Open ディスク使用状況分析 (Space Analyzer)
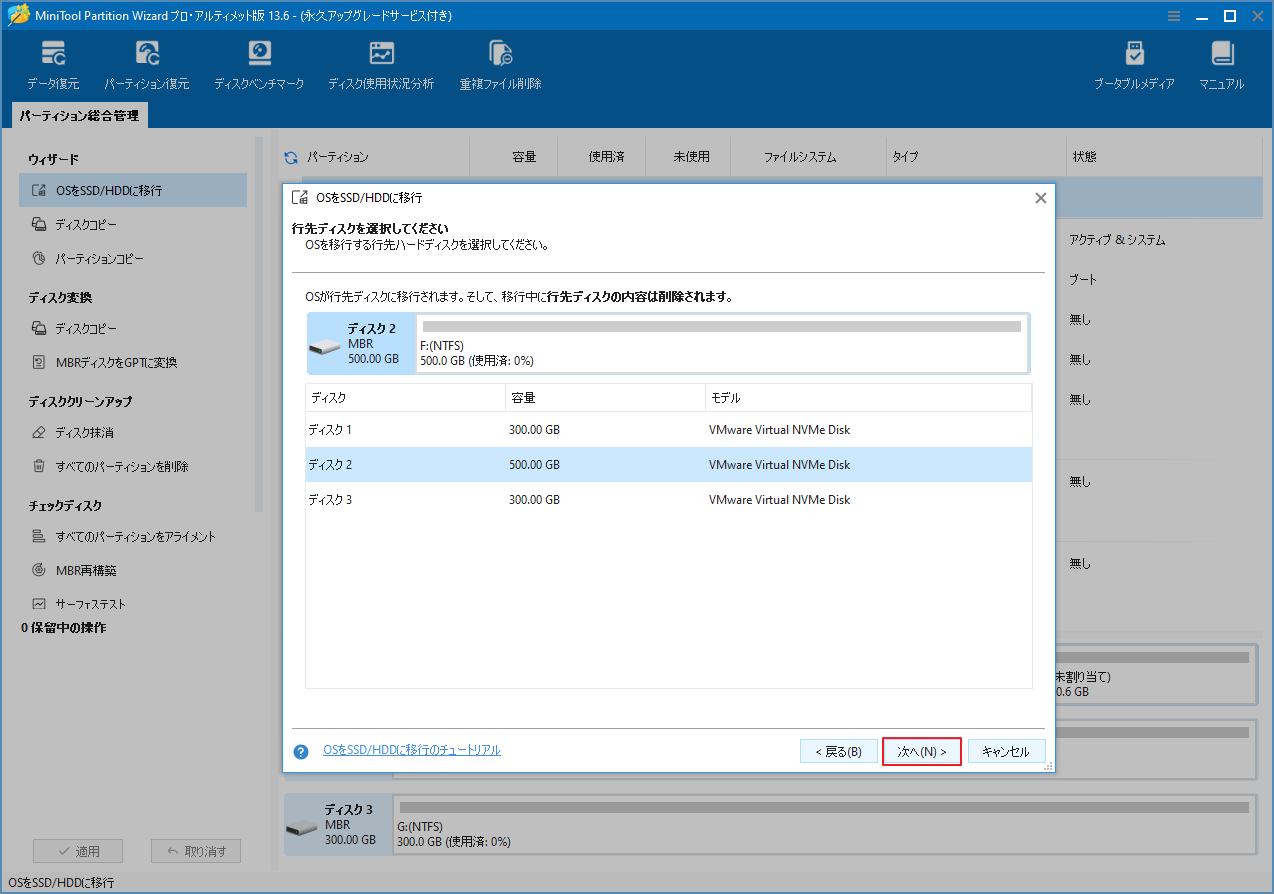Image resolution: width=1274 pixels, height=894 pixels. click(x=380, y=62)
